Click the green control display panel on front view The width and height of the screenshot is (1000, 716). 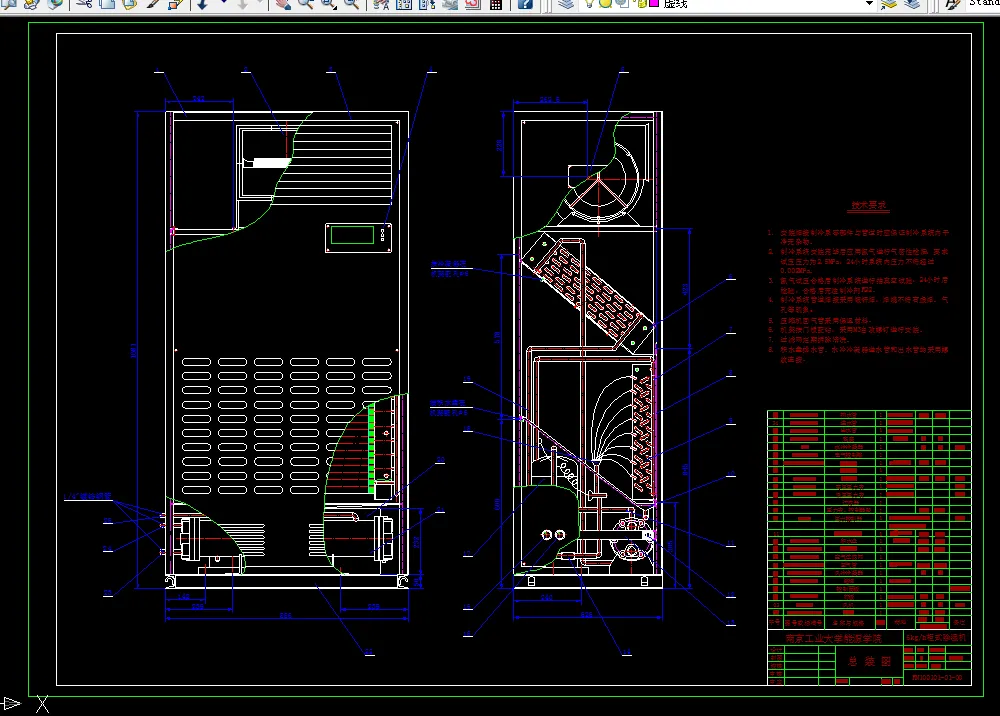tap(352, 234)
